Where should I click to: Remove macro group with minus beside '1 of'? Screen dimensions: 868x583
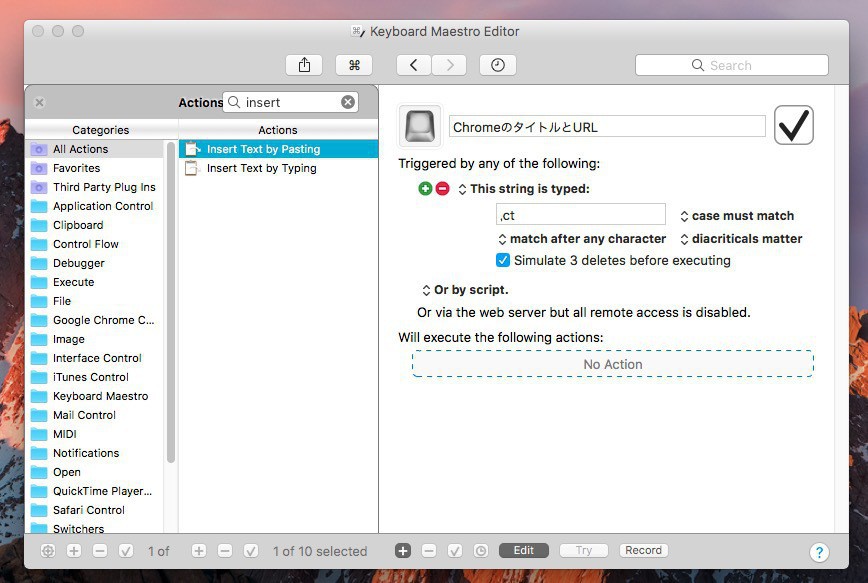[x=100, y=551]
